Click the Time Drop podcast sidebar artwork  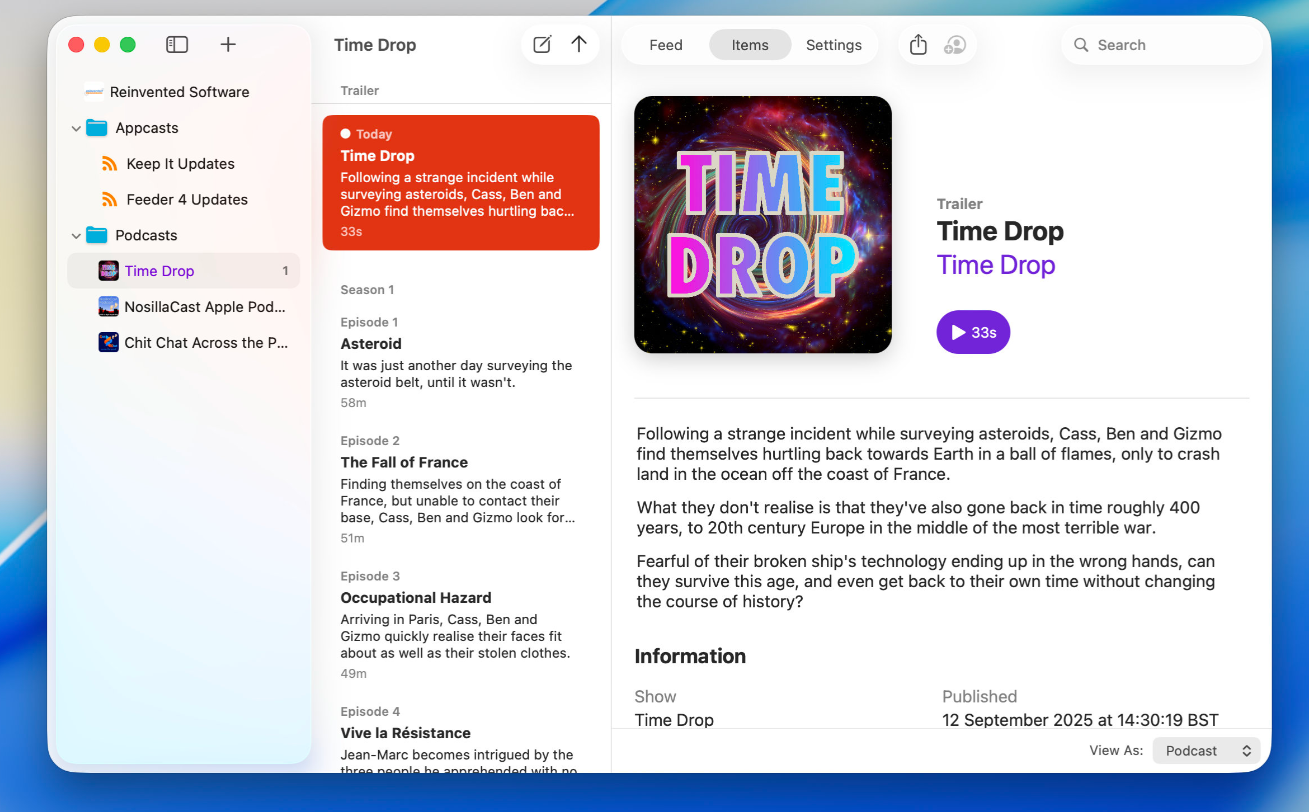(x=108, y=271)
